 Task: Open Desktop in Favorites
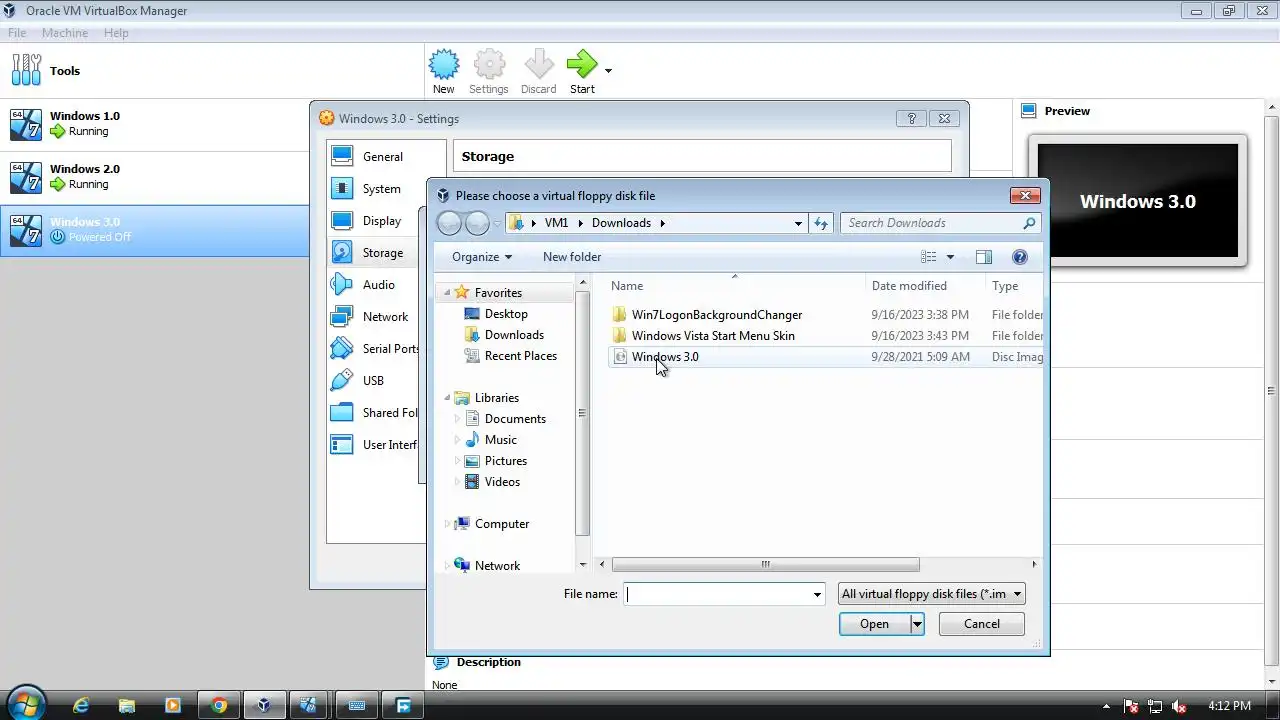(x=506, y=314)
